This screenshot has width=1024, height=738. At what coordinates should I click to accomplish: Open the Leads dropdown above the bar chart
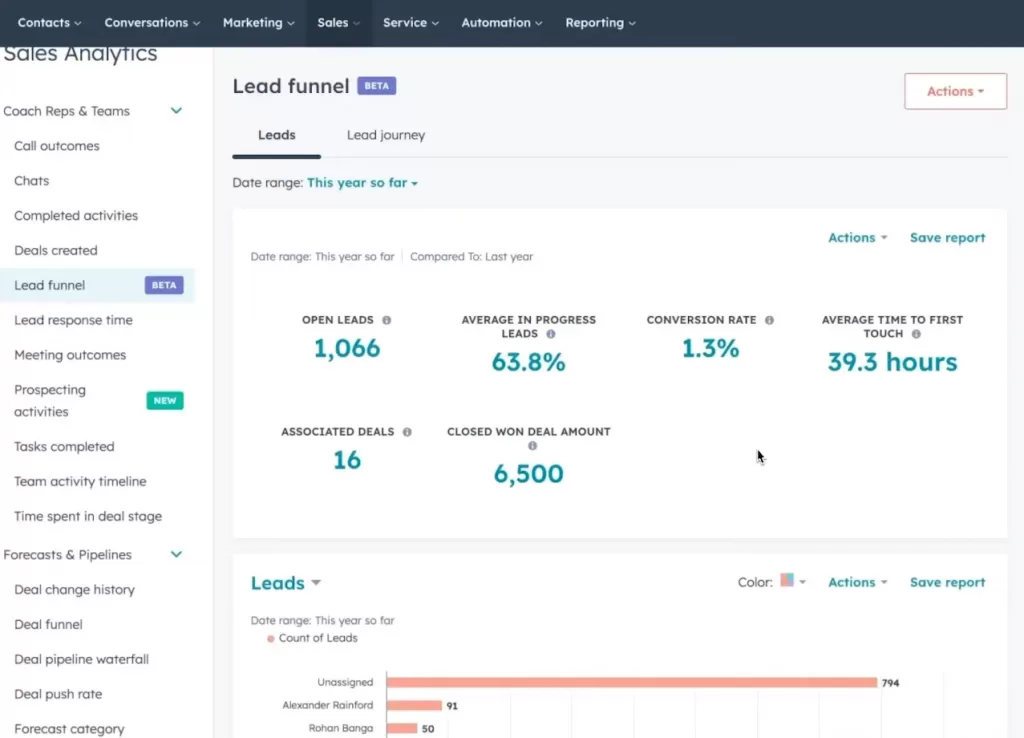click(x=286, y=583)
